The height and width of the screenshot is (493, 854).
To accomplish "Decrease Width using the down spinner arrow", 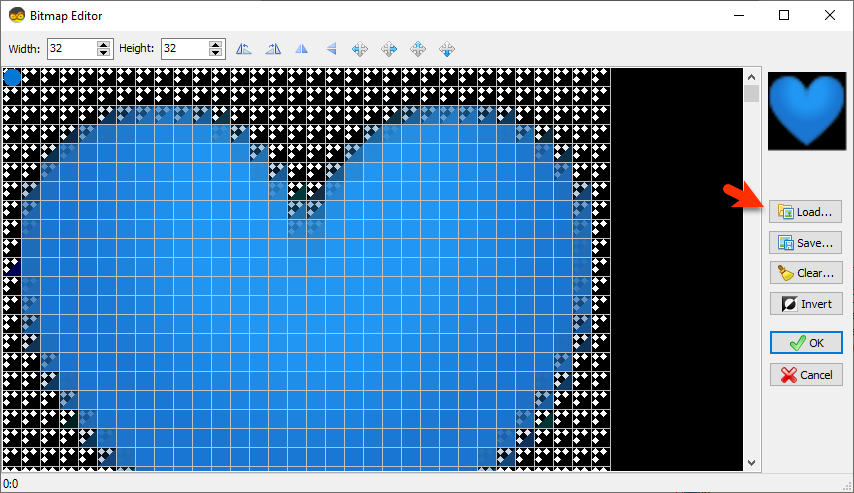I will (x=103, y=53).
